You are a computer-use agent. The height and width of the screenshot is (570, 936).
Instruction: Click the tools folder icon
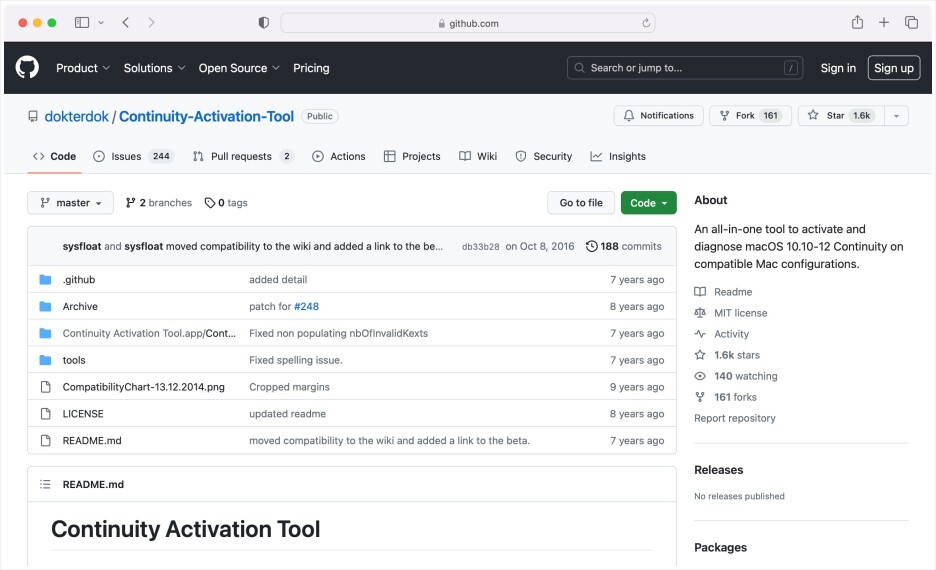click(45, 360)
